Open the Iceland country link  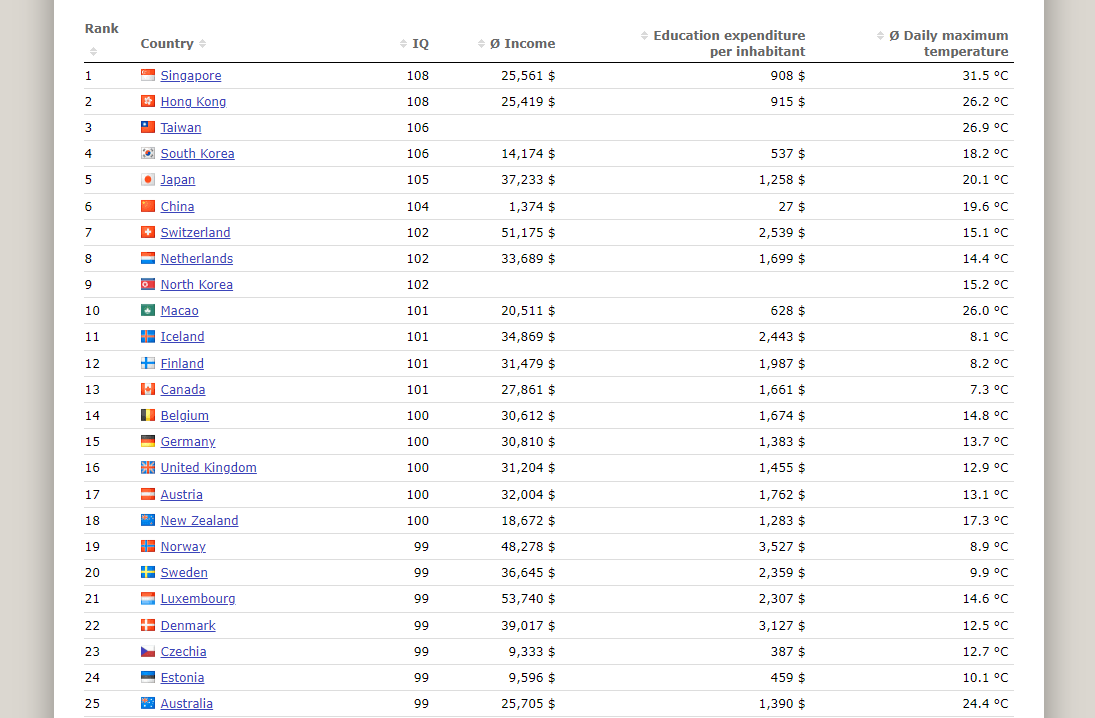182,336
